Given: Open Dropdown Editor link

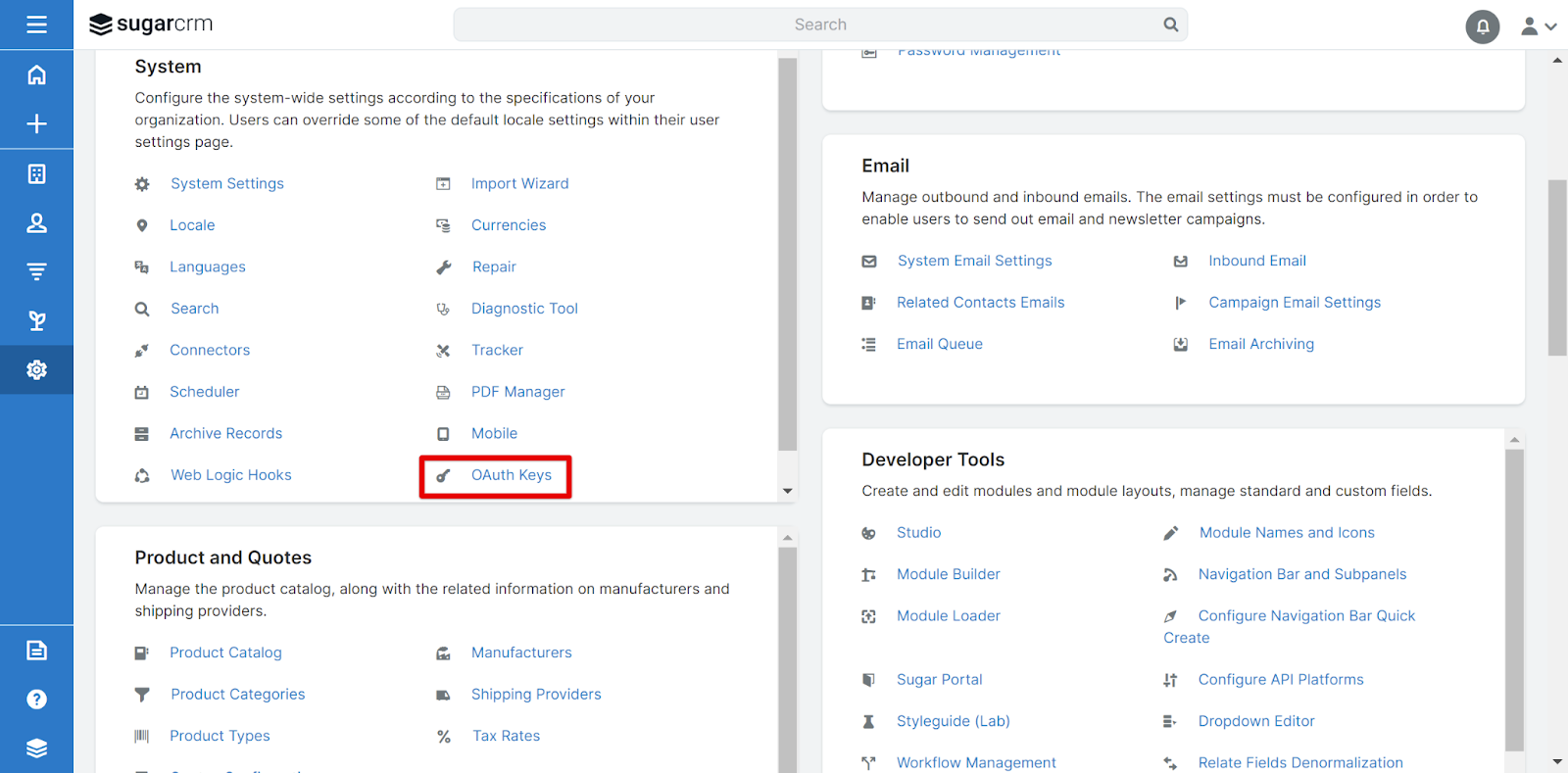Looking at the screenshot, I should (1256, 721).
